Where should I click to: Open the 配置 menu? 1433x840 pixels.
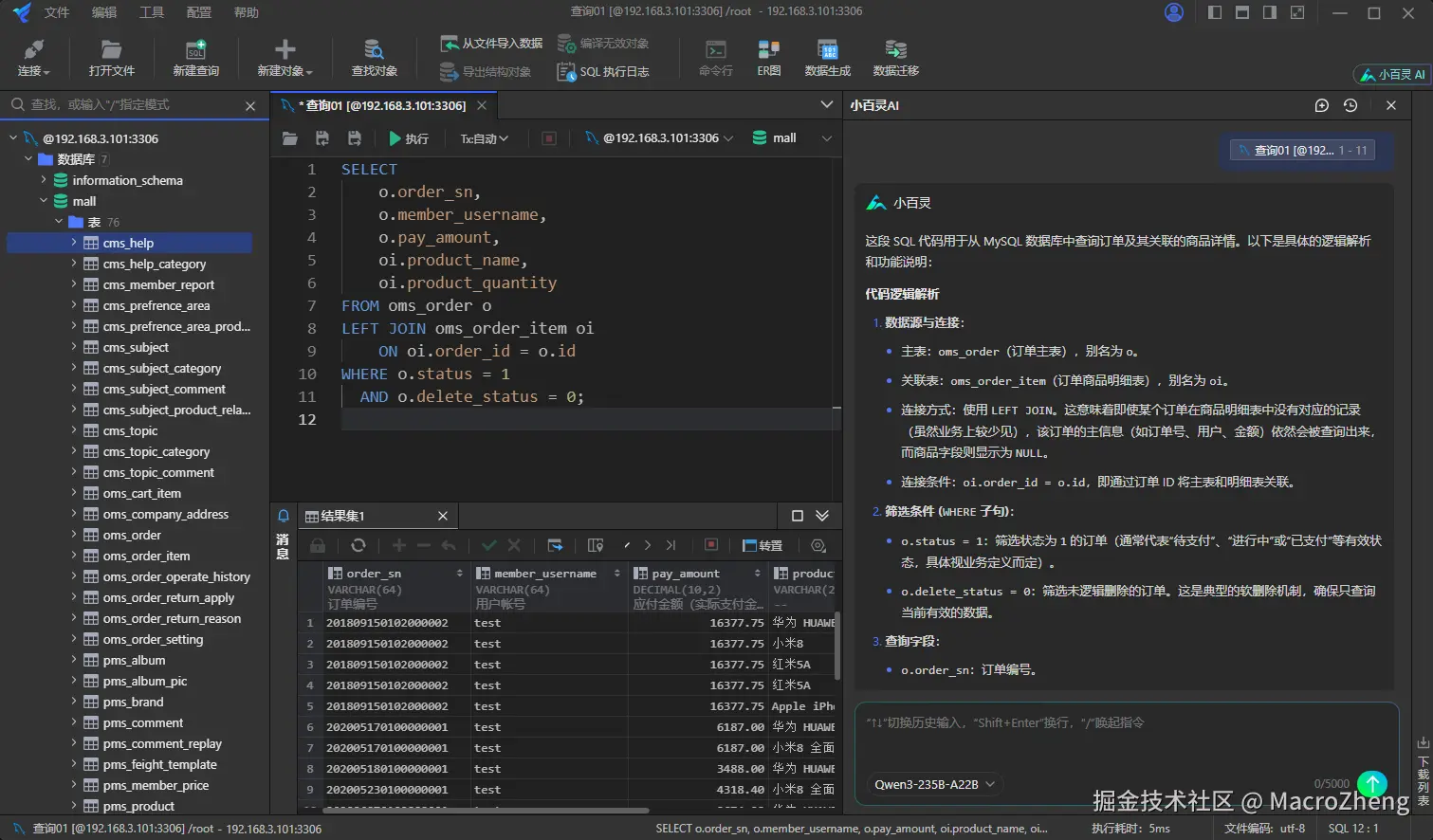(x=199, y=12)
